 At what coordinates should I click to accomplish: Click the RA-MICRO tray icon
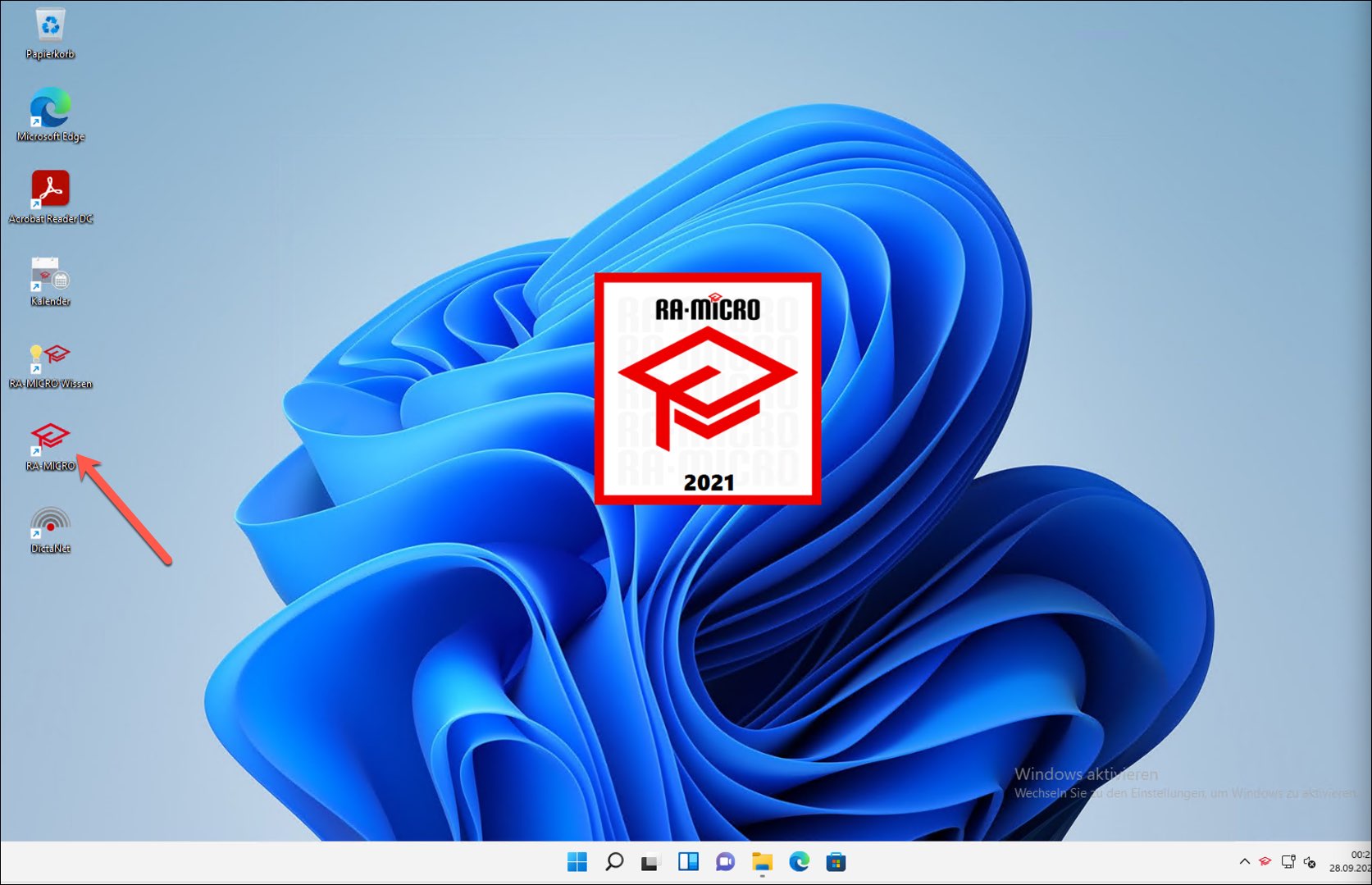tap(1265, 862)
